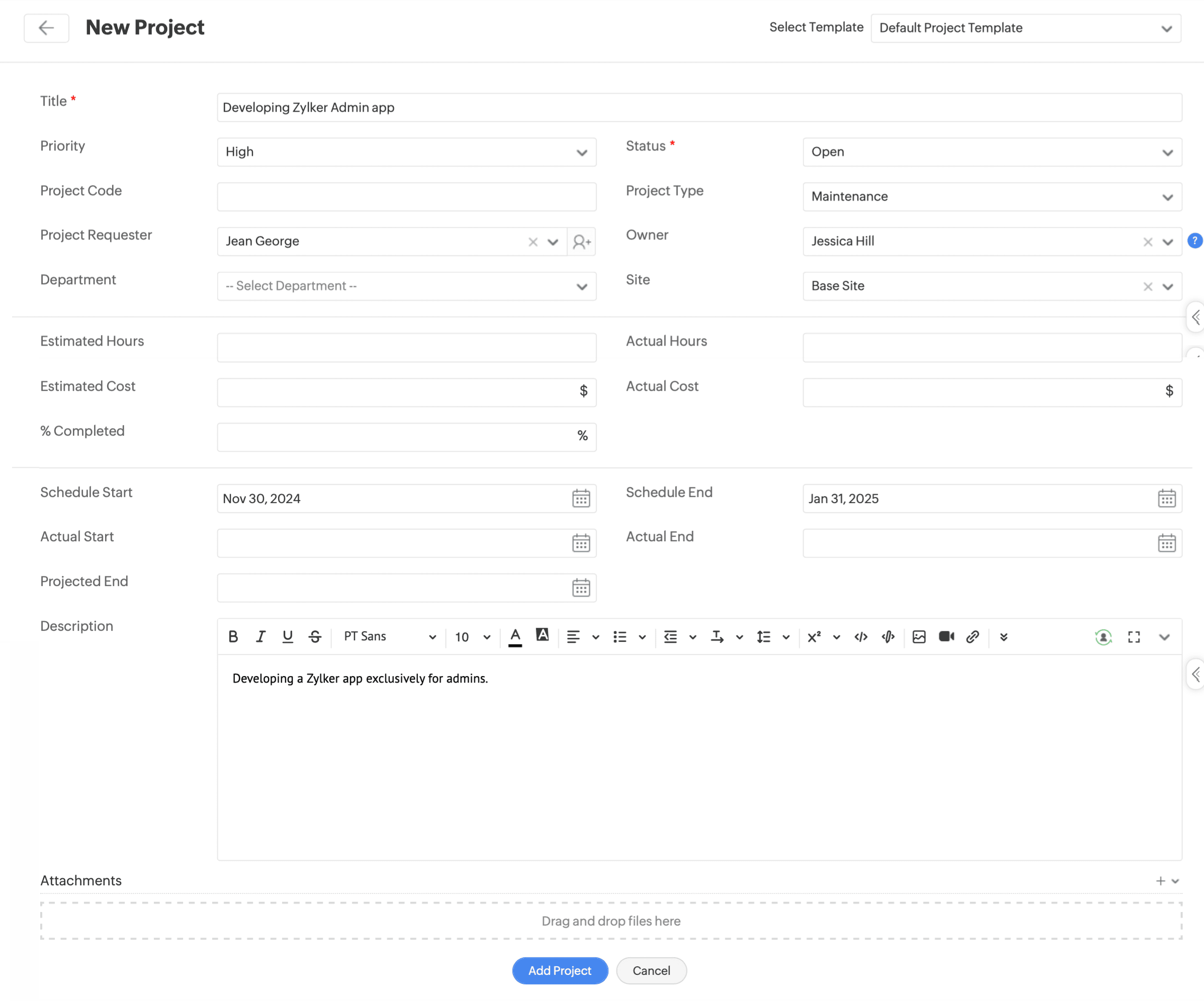Open the Select Department dropdown
1204x1001 pixels.
[x=406, y=286]
